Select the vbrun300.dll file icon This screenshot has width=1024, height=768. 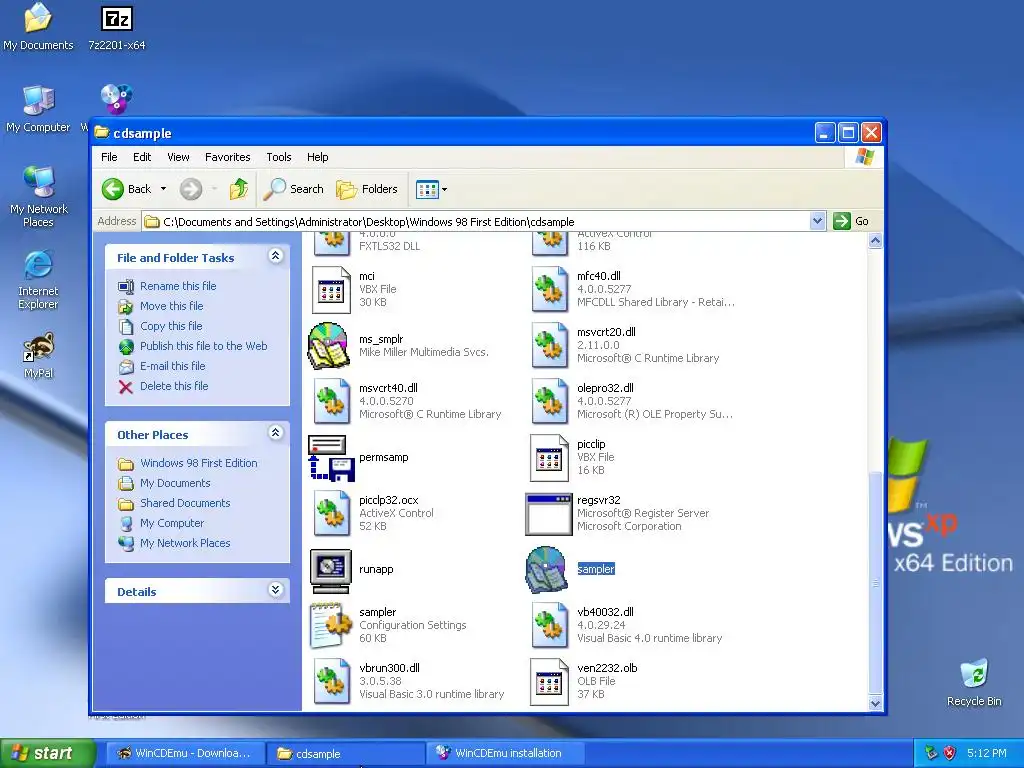[330, 682]
